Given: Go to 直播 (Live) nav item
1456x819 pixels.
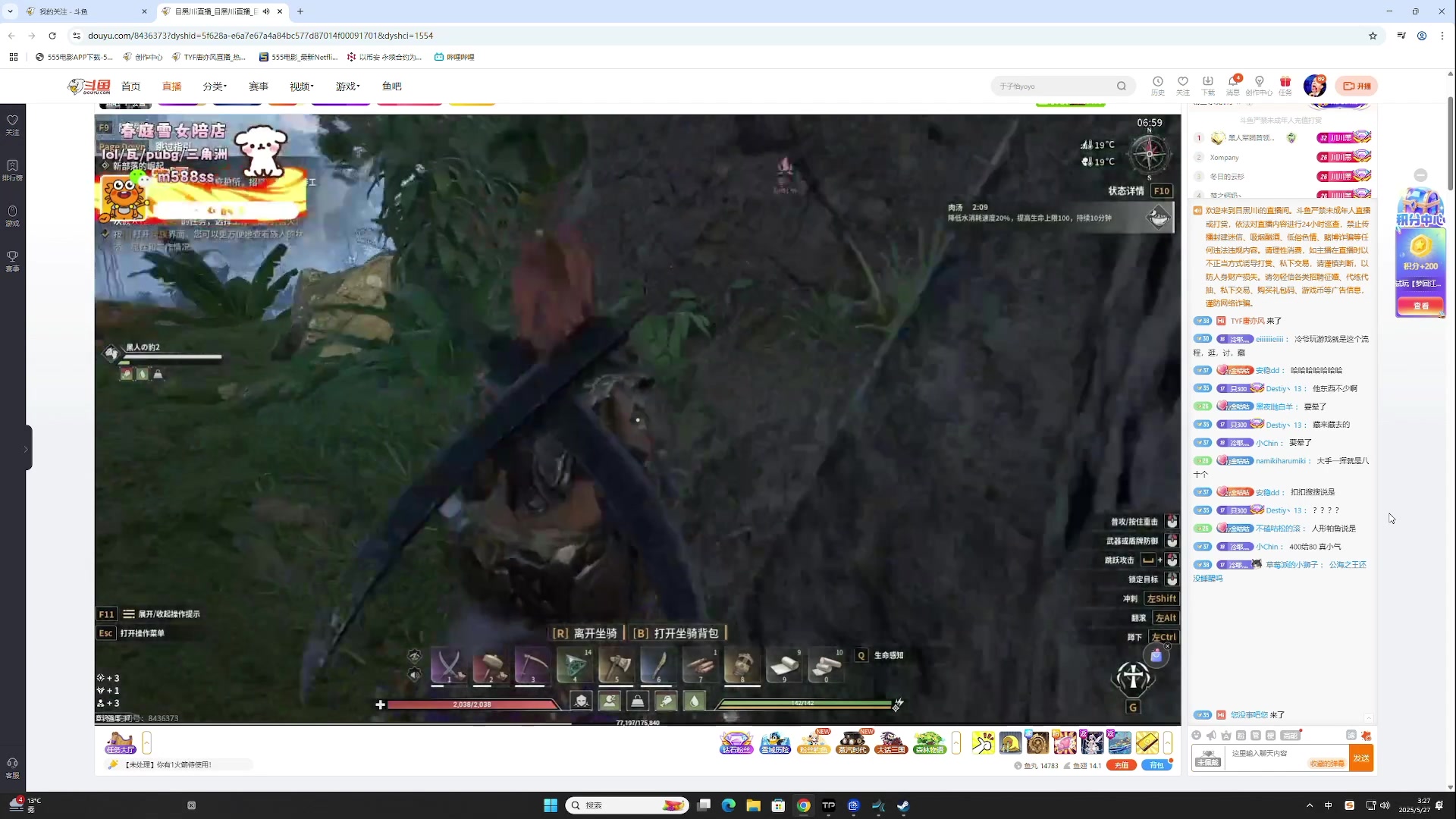Looking at the screenshot, I should click(171, 86).
